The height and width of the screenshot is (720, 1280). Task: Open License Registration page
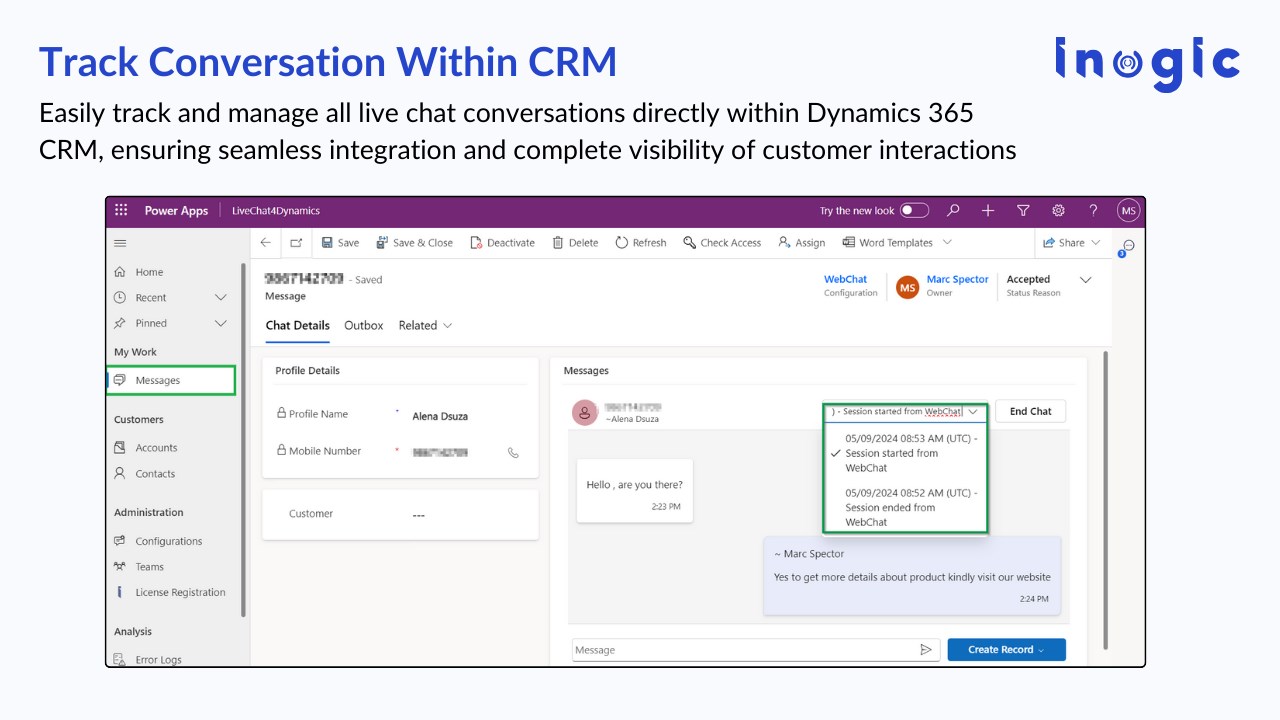(x=180, y=592)
